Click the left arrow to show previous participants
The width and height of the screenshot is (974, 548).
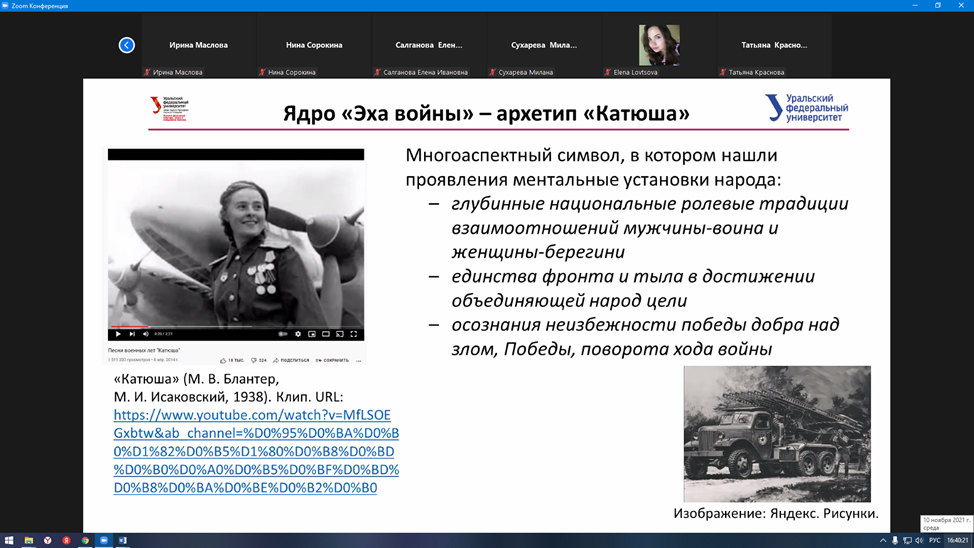(x=127, y=45)
